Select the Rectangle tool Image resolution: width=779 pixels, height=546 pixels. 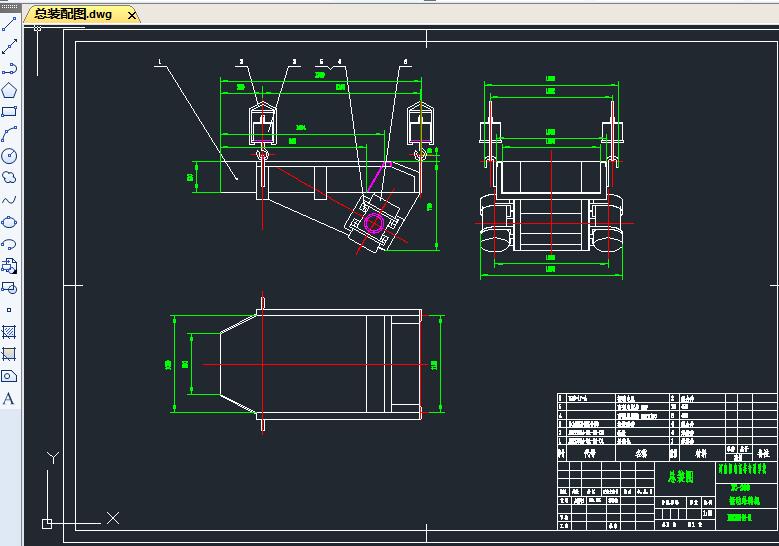[x=9, y=112]
